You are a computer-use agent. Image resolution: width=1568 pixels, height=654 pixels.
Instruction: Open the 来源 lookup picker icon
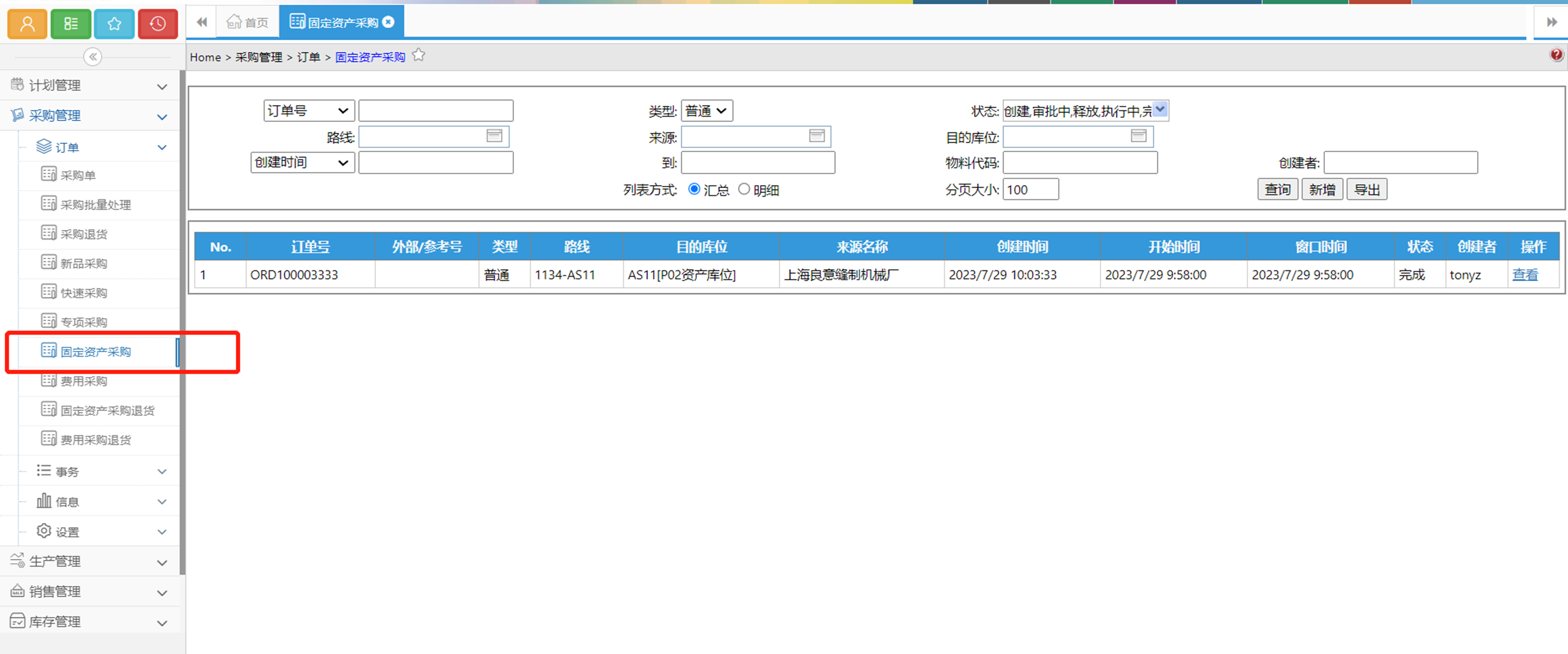[817, 136]
